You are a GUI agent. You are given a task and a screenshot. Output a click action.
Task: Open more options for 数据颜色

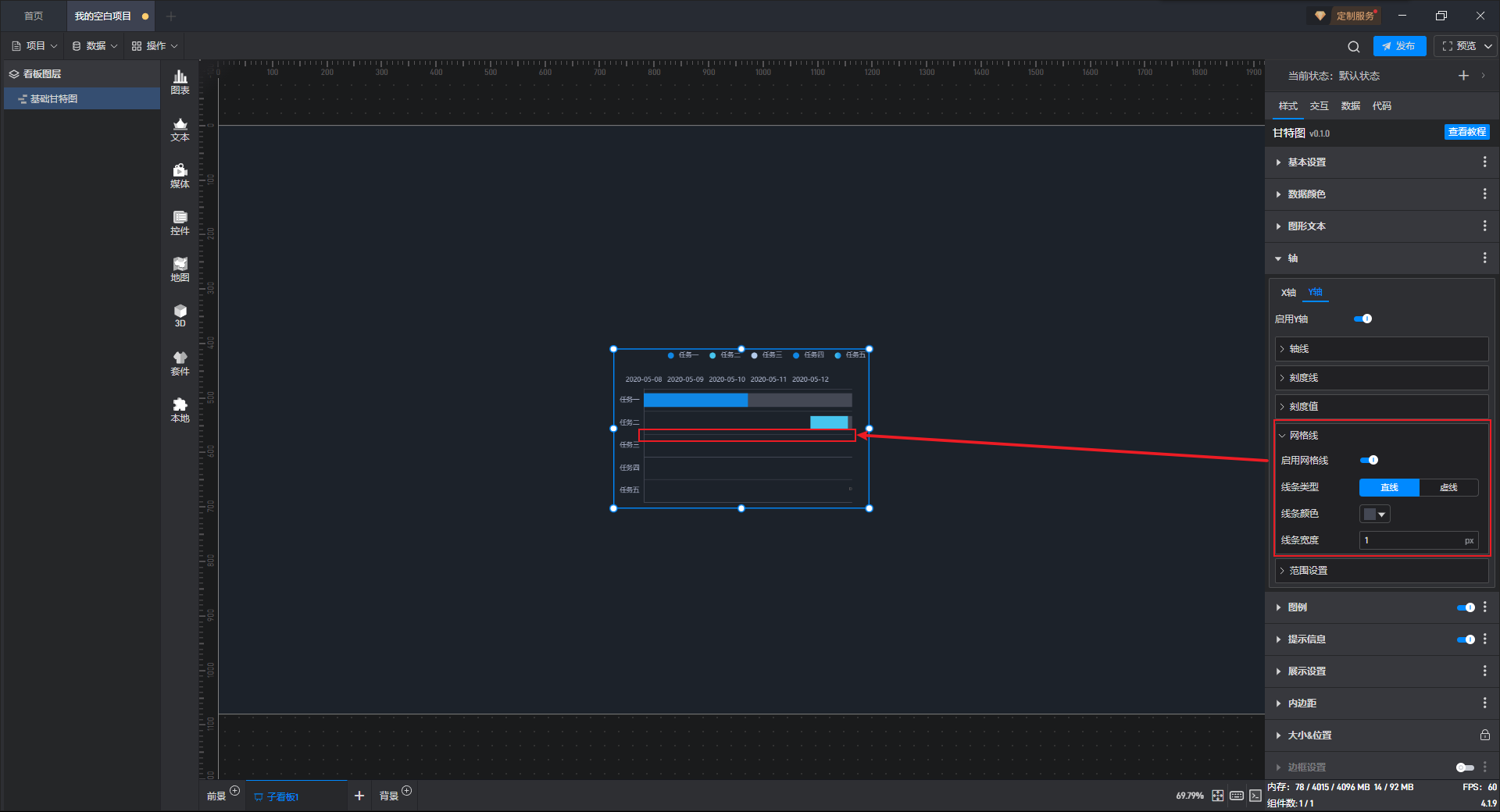(x=1484, y=194)
